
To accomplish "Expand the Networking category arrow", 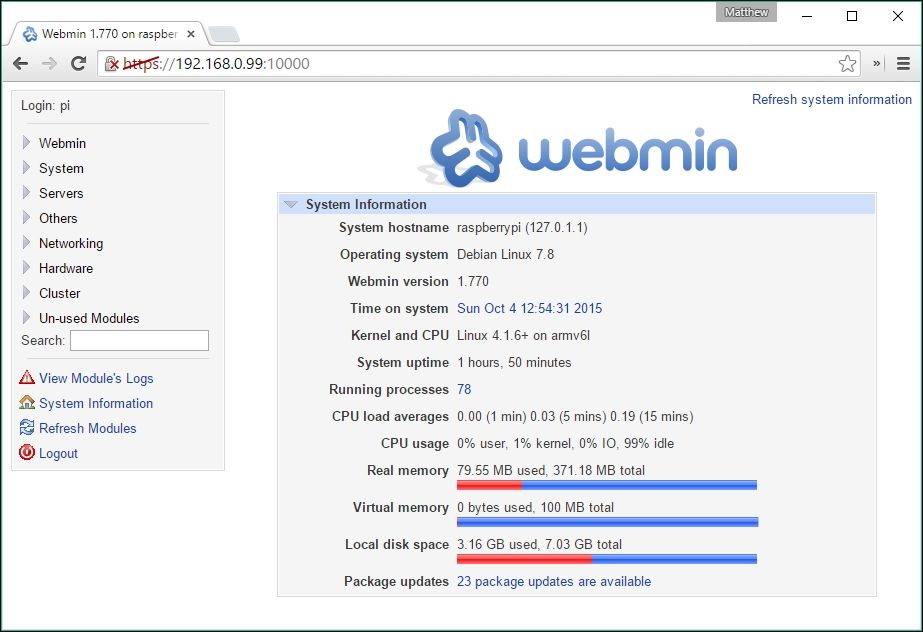I will [x=26, y=242].
